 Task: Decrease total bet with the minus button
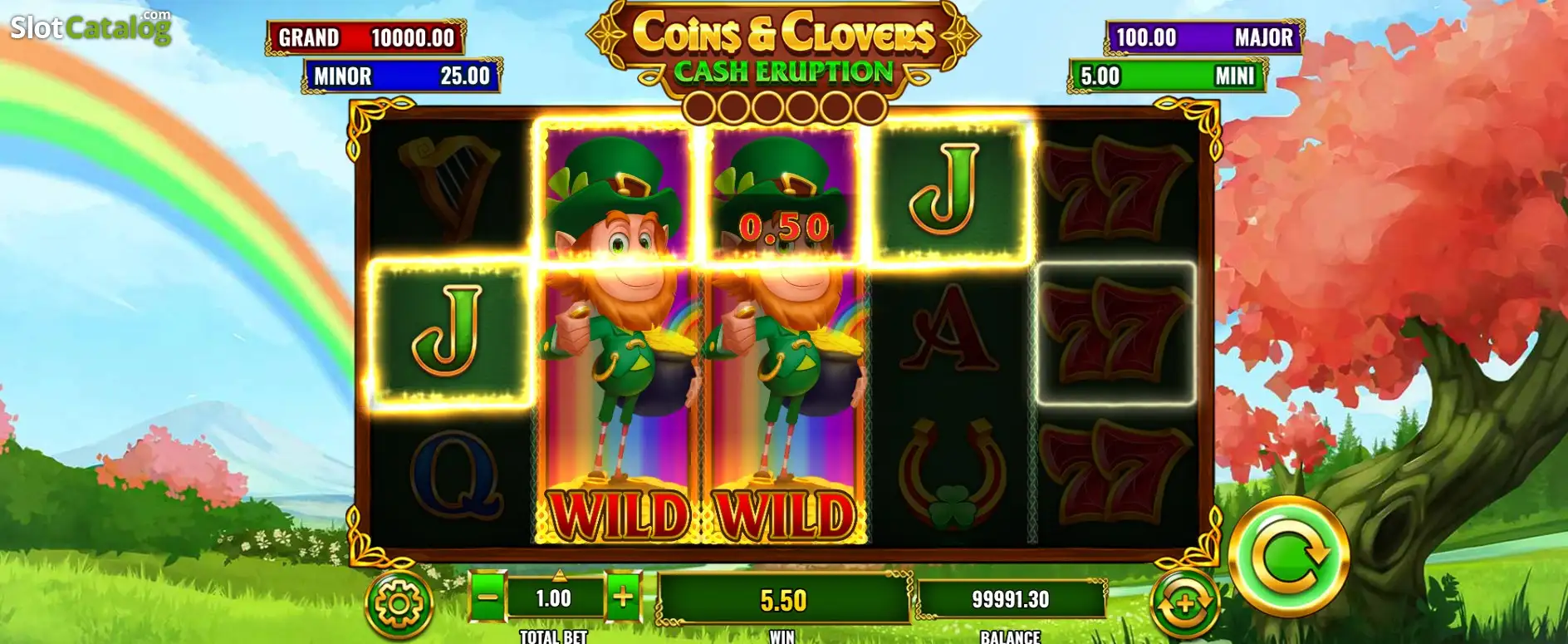(488, 596)
